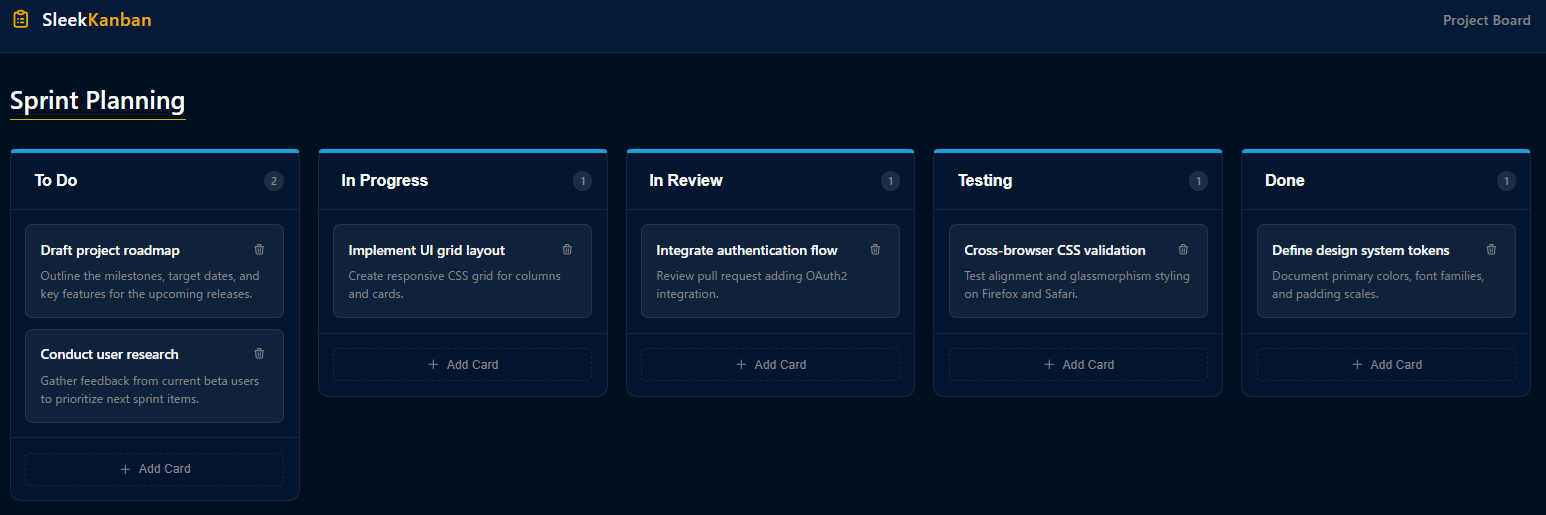Click the In Progress column header
1546x515 pixels.
pos(384,181)
